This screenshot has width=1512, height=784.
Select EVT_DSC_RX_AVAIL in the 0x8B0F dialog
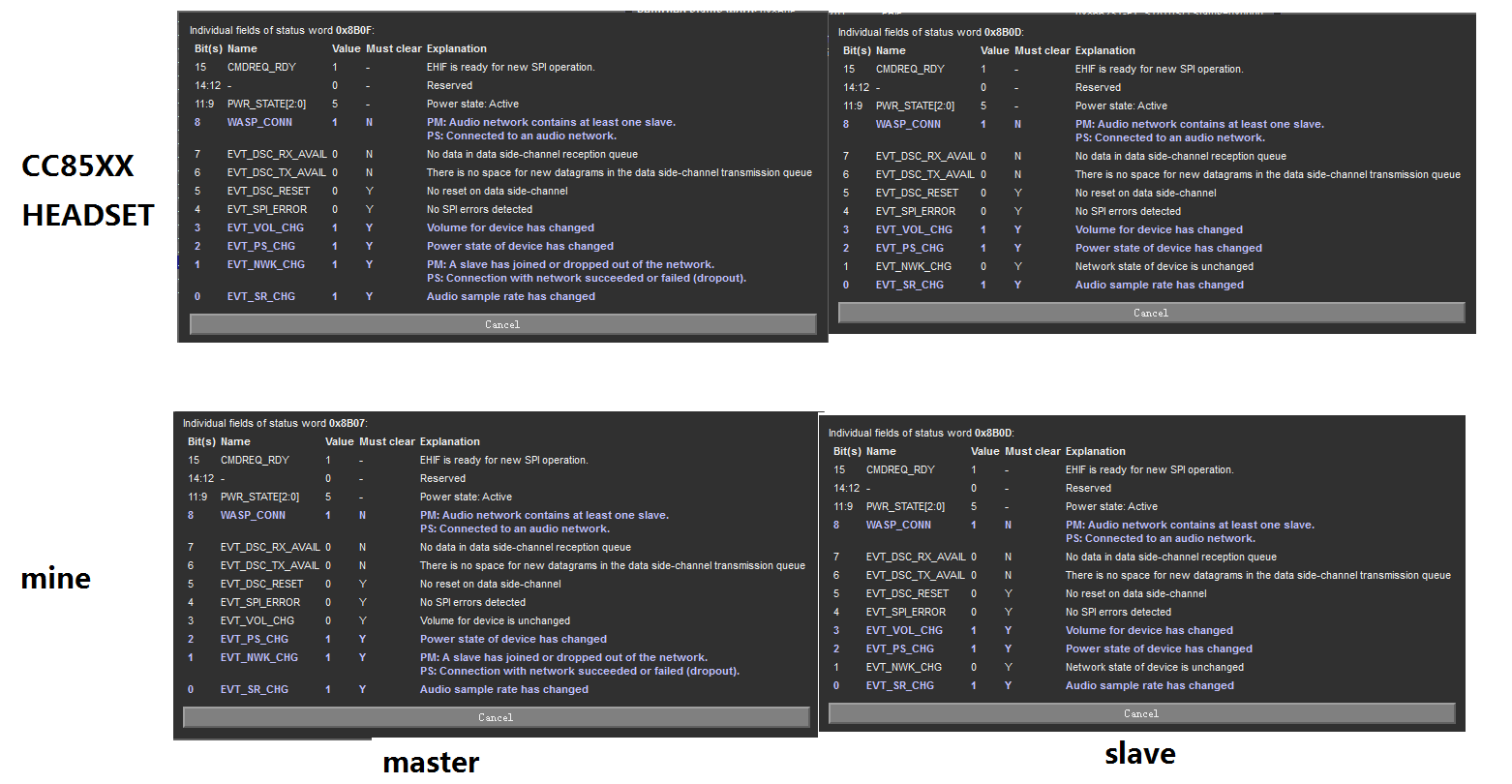coord(277,155)
